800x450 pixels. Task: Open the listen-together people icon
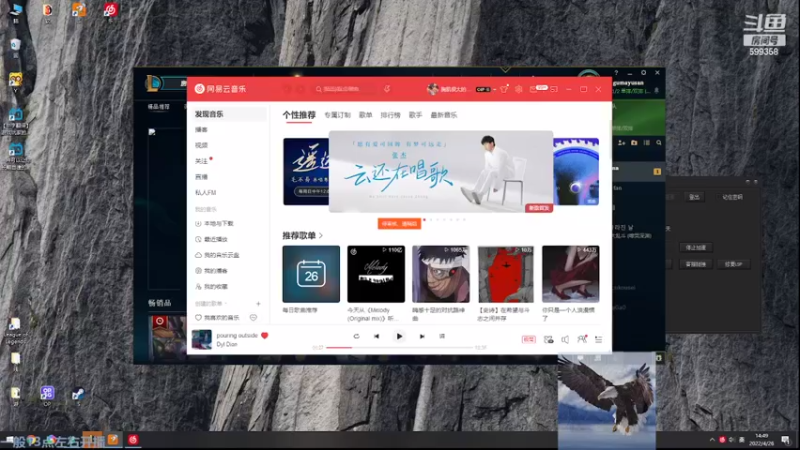tap(582, 339)
